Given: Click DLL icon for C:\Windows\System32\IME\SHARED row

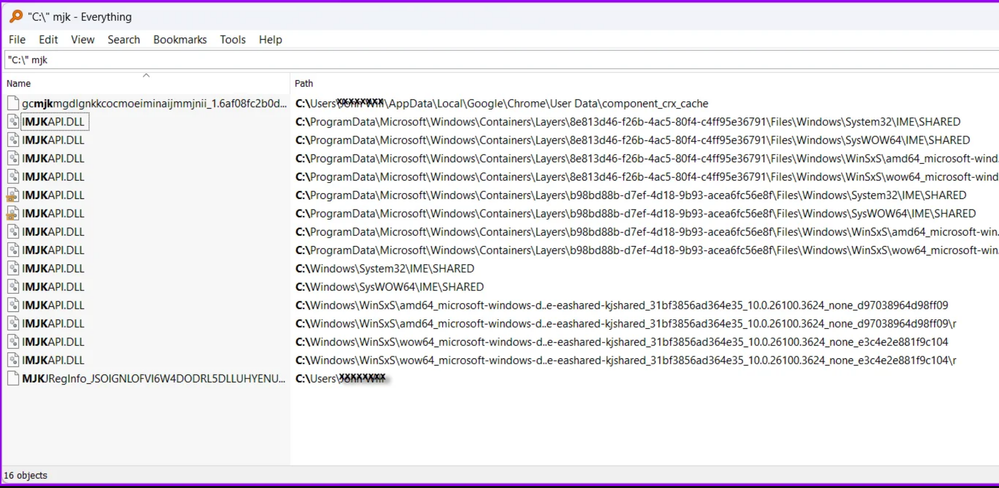Looking at the screenshot, I should click(x=13, y=268).
